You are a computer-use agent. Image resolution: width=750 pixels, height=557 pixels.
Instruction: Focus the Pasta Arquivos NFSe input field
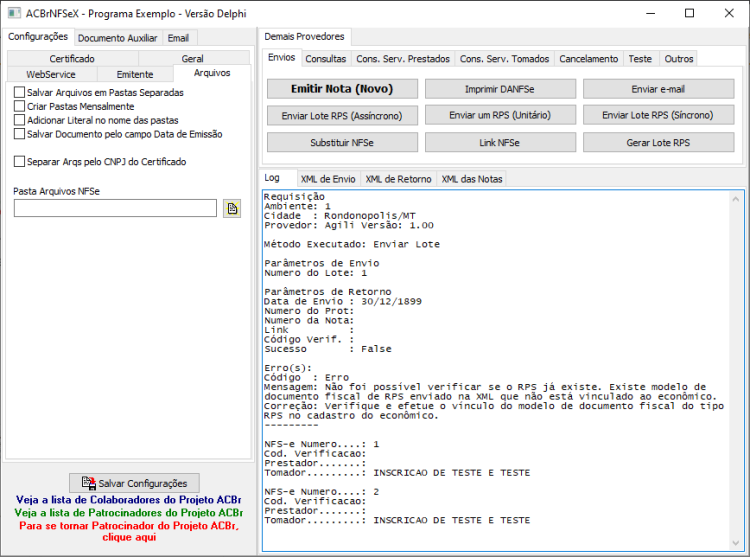coord(115,208)
